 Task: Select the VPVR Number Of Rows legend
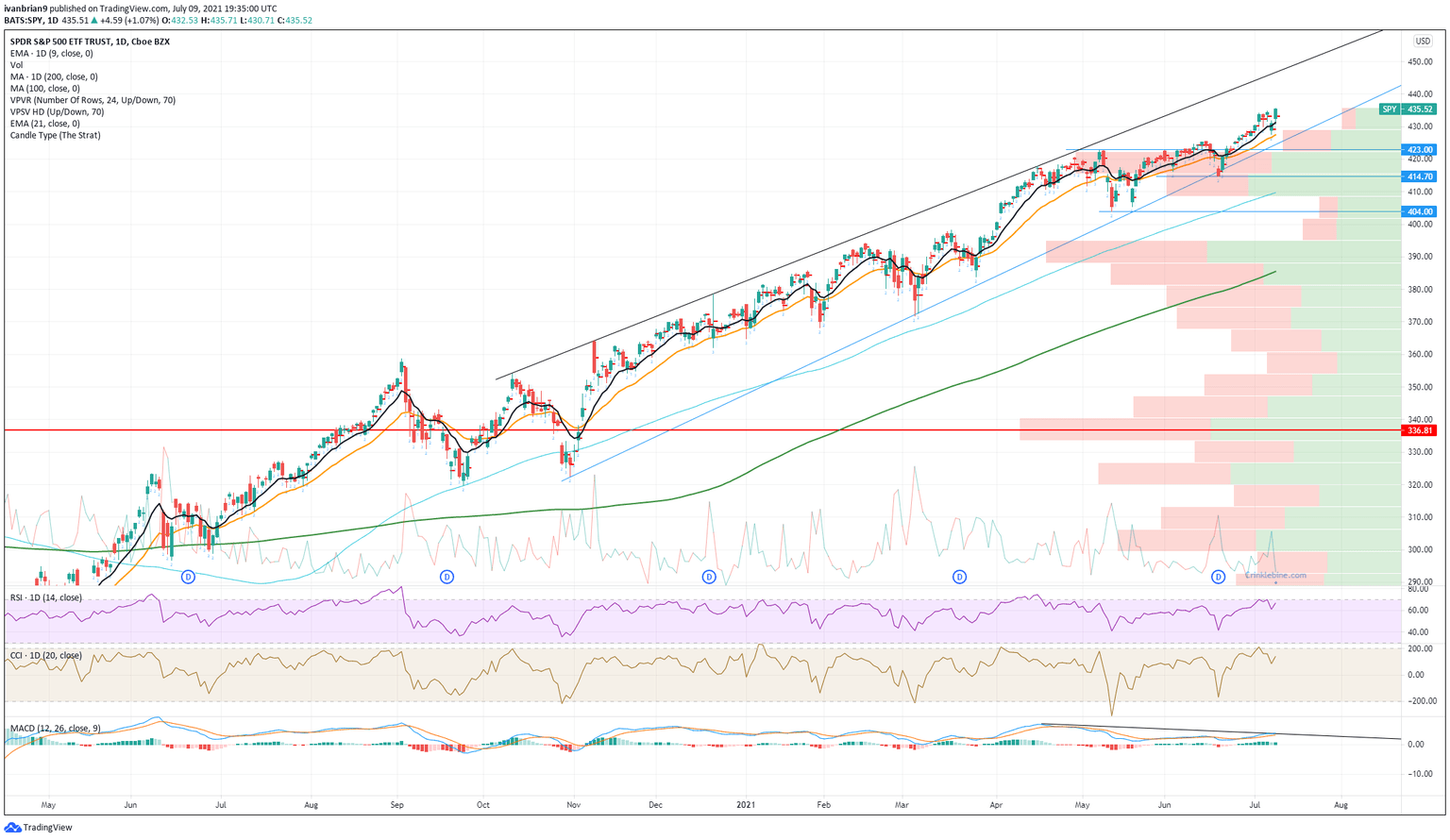pos(93,100)
